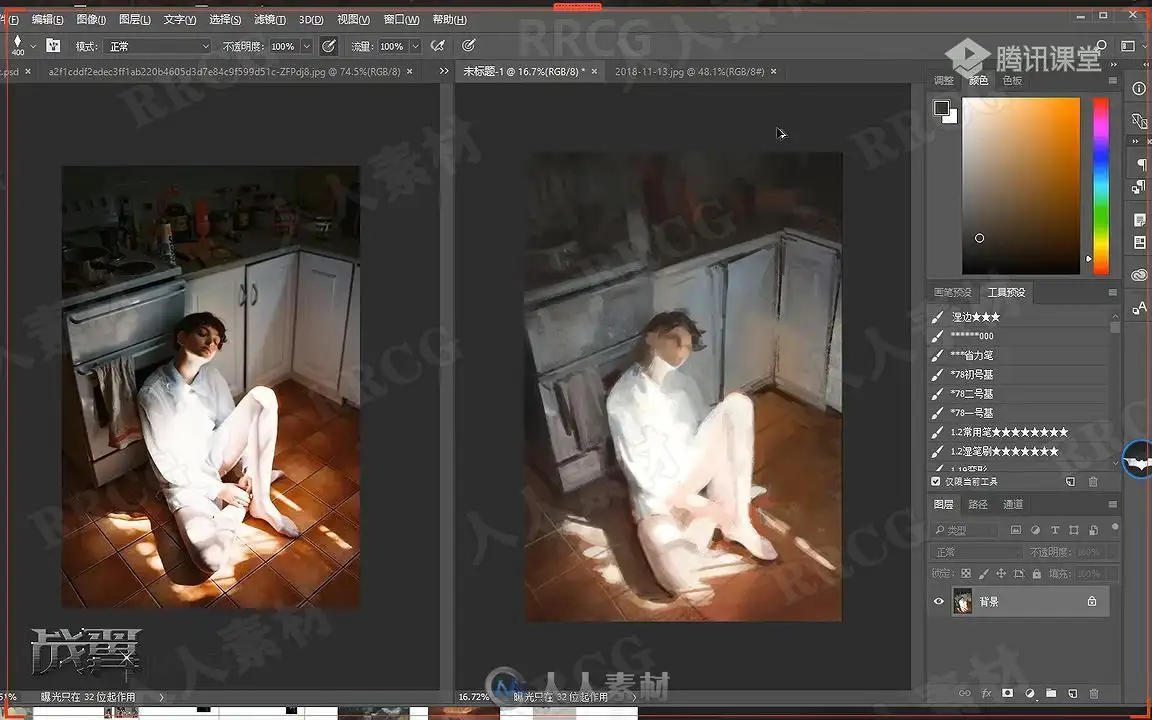Open the 选择(S) menu
Image resolution: width=1152 pixels, height=720 pixels.
point(225,20)
